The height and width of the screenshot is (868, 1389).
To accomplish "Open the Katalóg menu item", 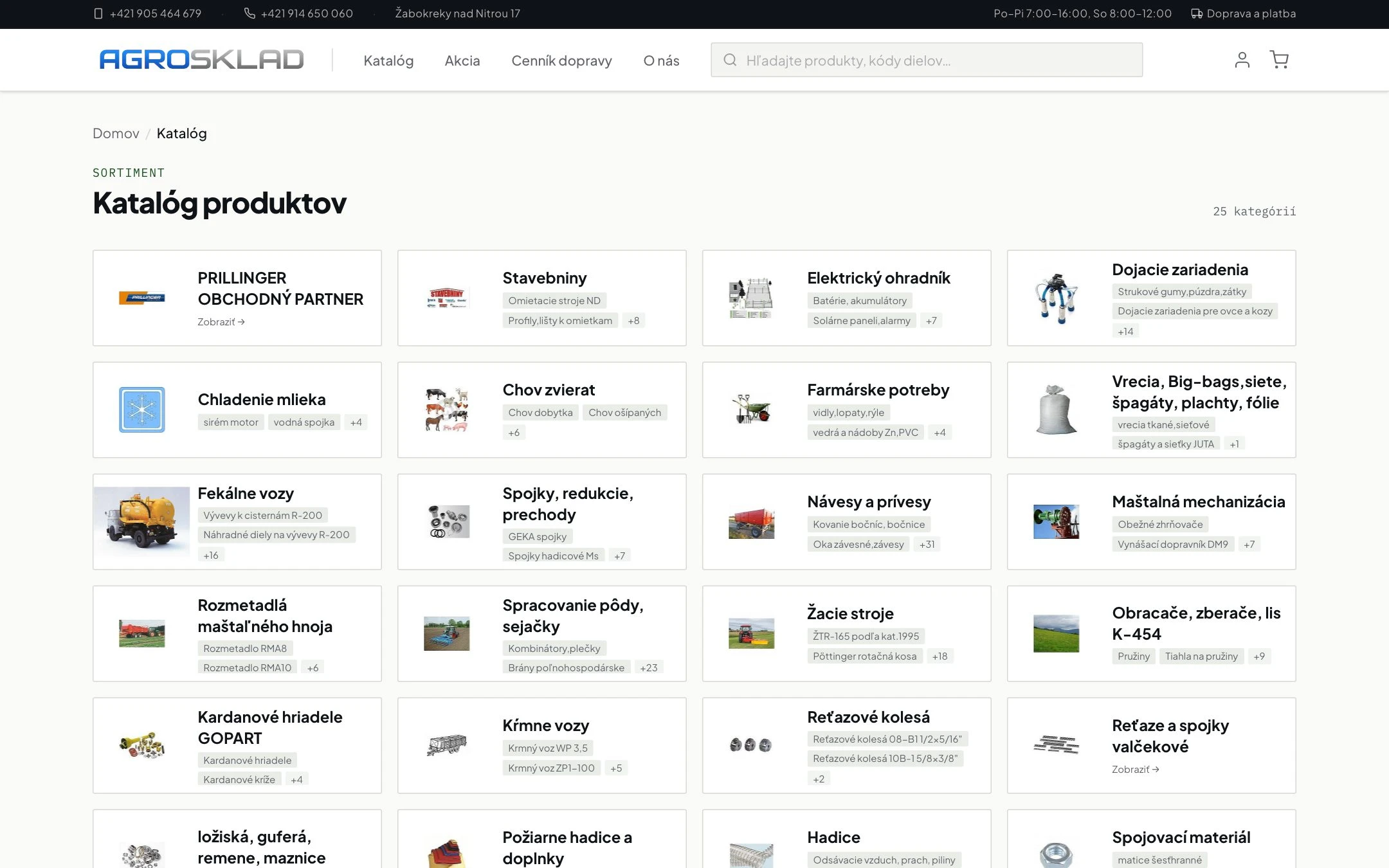I will coord(388,60).
